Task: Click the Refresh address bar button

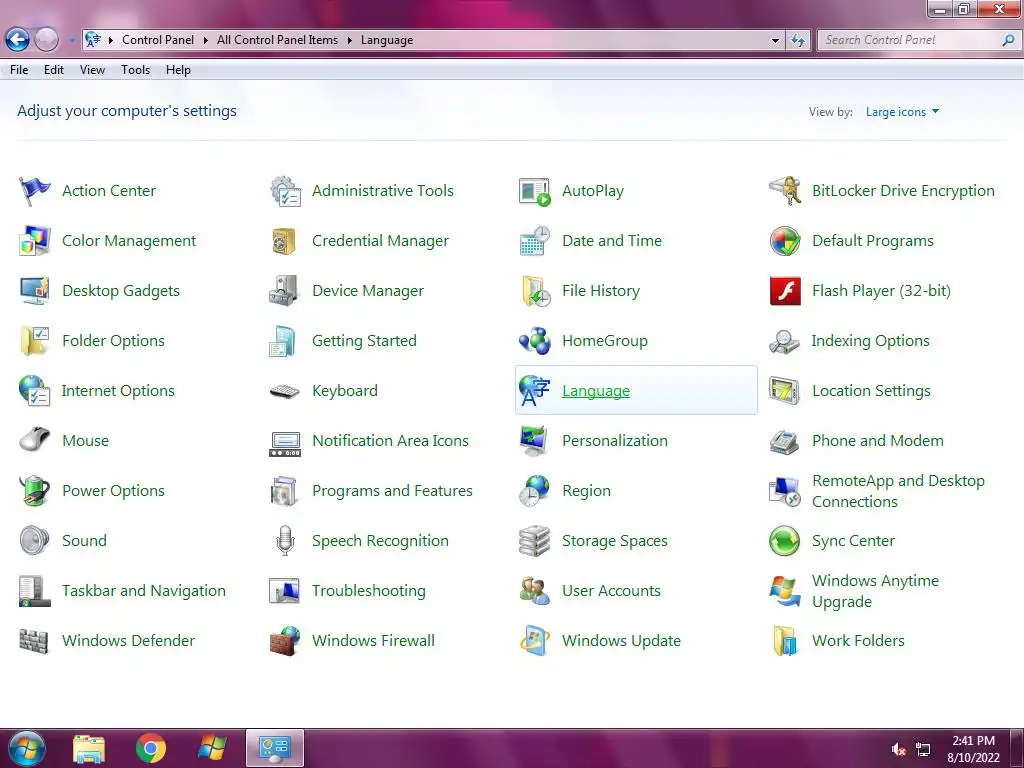Action: [x=797, y=40]
